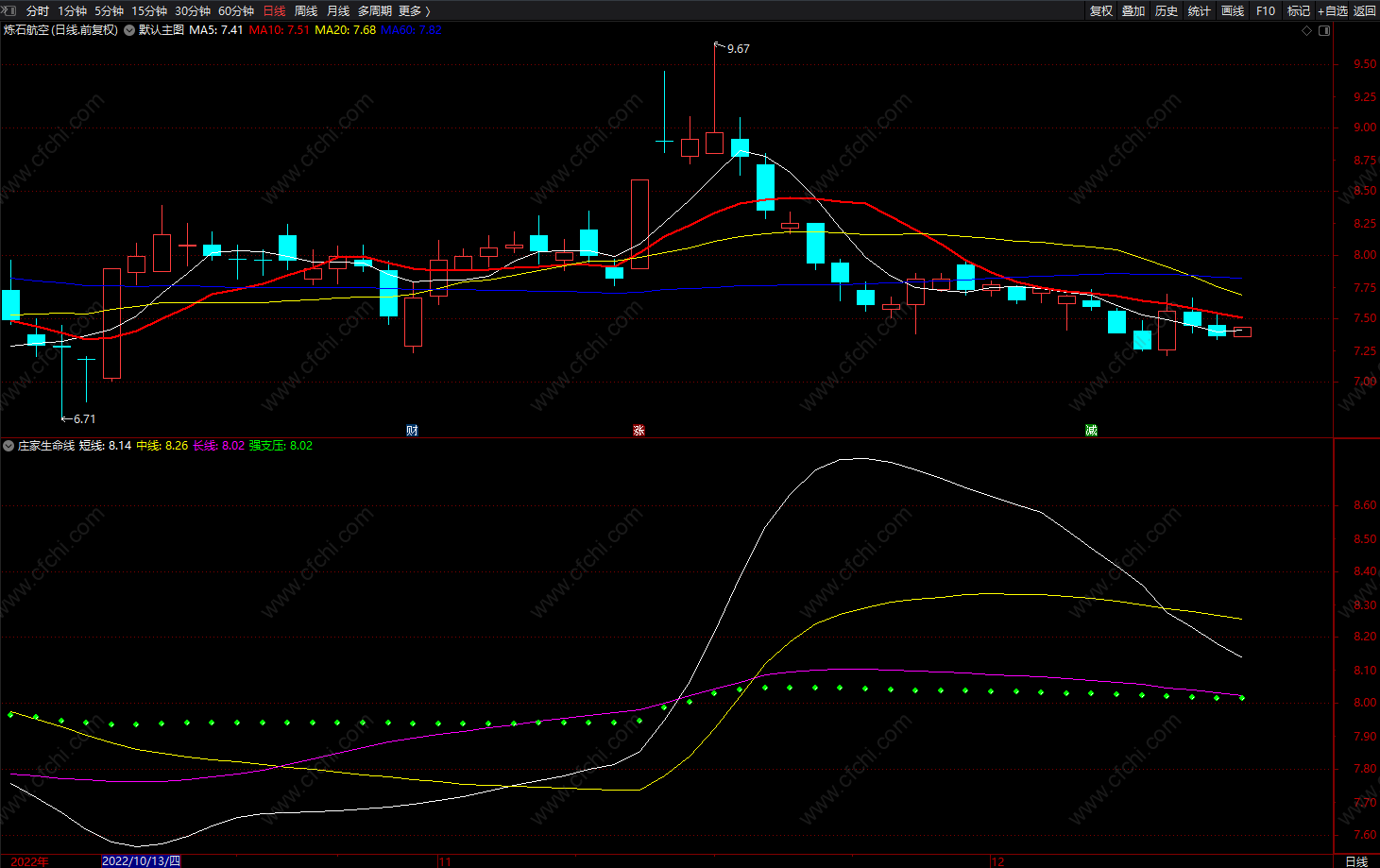
Task: Click the 返回 back button
Action: [x=1365, y=10]
